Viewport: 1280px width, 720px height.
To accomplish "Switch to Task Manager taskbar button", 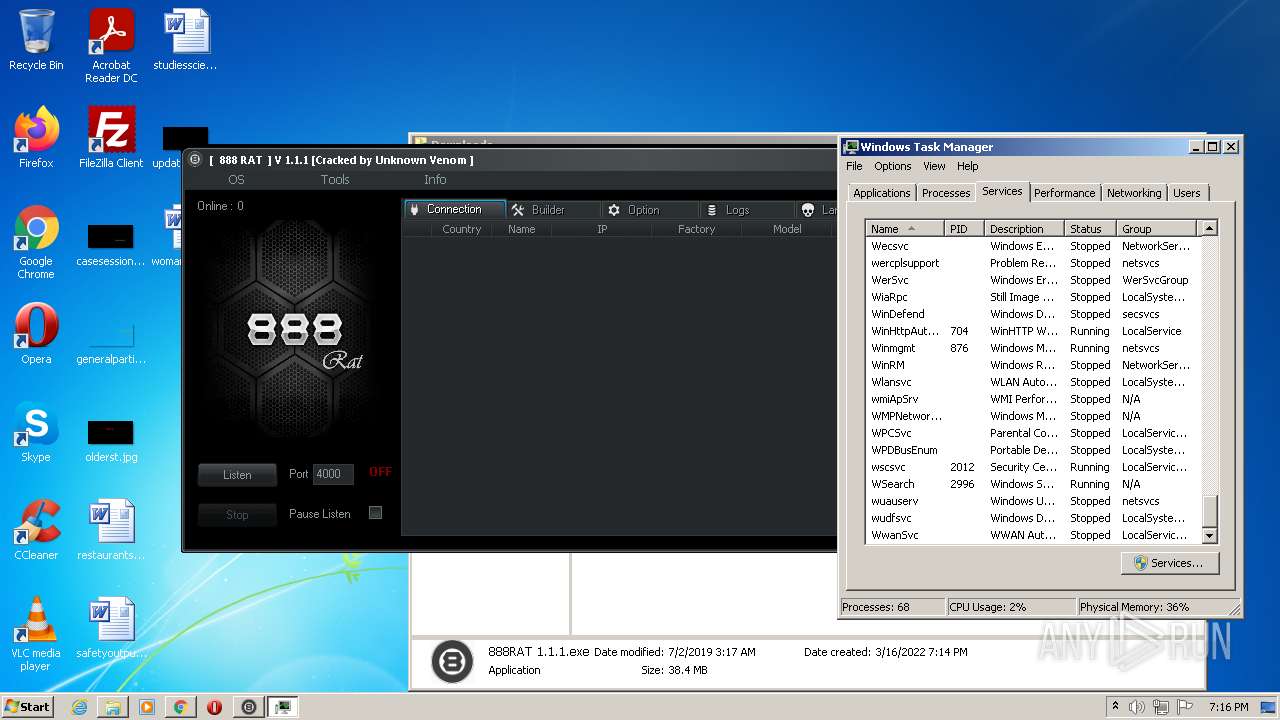I will click(x=283, y=707).
